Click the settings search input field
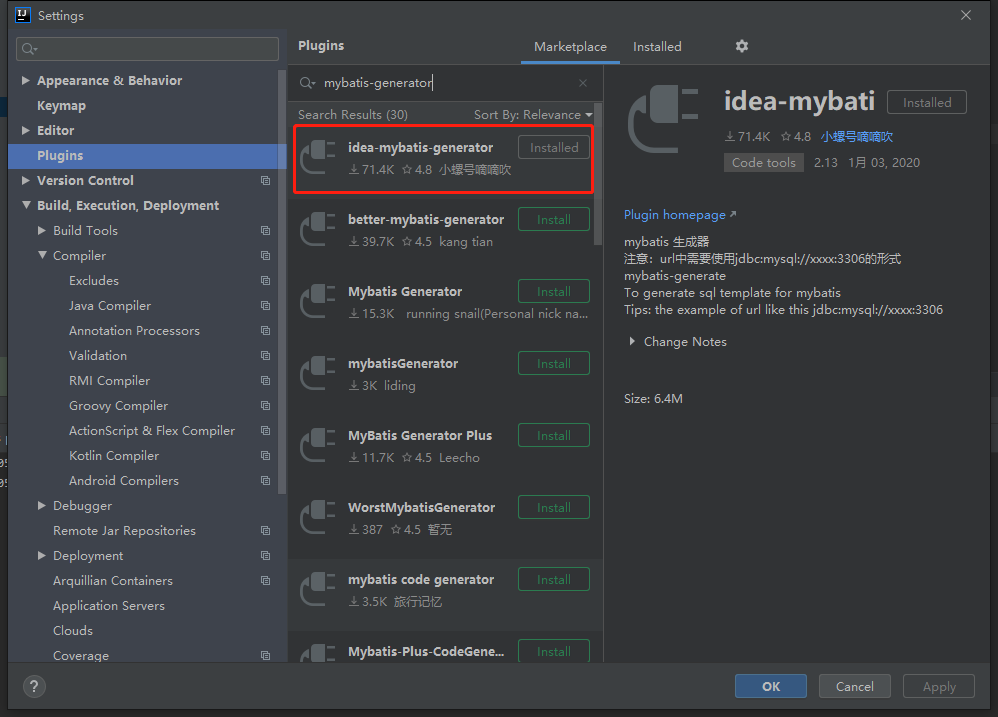Image resolution: width=998 pixels, height=717 pixels. pos(150,49)
